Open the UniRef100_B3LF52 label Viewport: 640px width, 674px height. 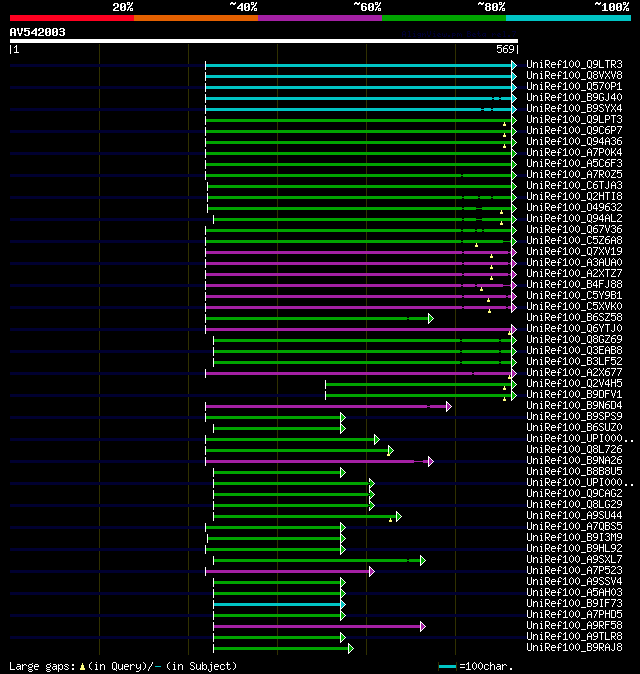click(574, 362)
